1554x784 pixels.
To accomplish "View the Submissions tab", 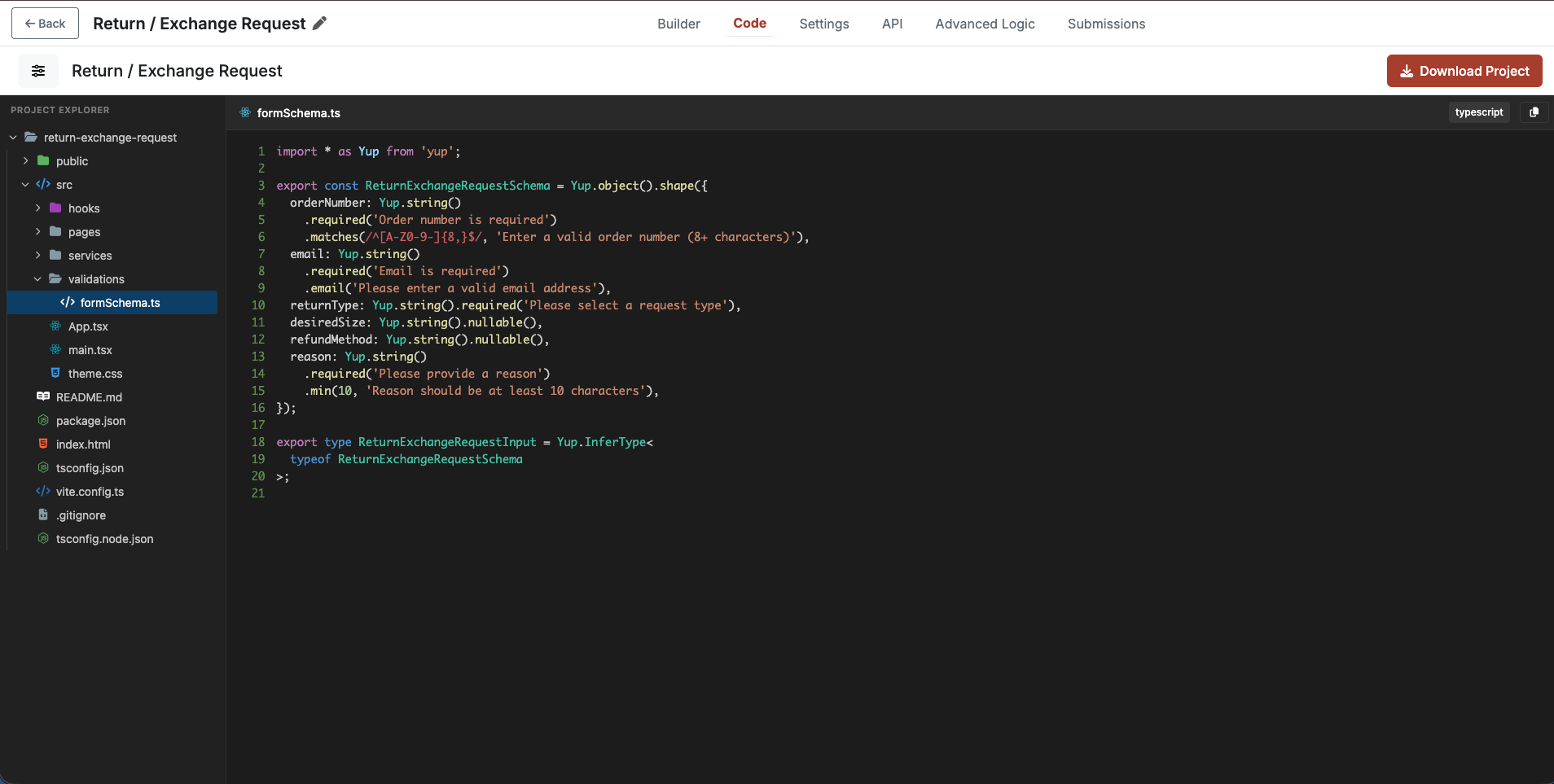I will (1106, 24).
